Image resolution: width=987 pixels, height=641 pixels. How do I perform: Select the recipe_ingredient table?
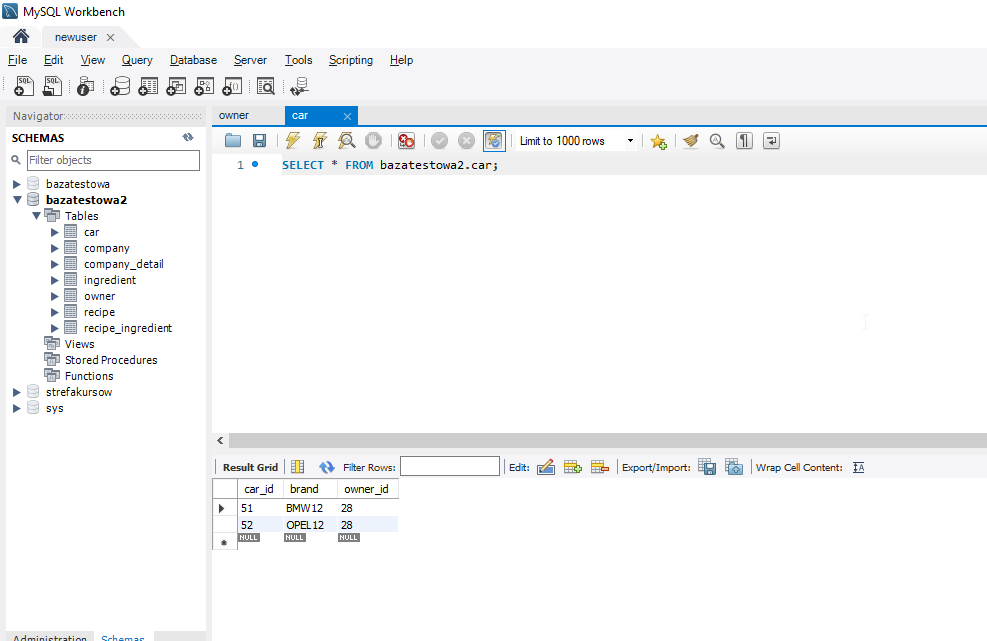click(128, 328)
